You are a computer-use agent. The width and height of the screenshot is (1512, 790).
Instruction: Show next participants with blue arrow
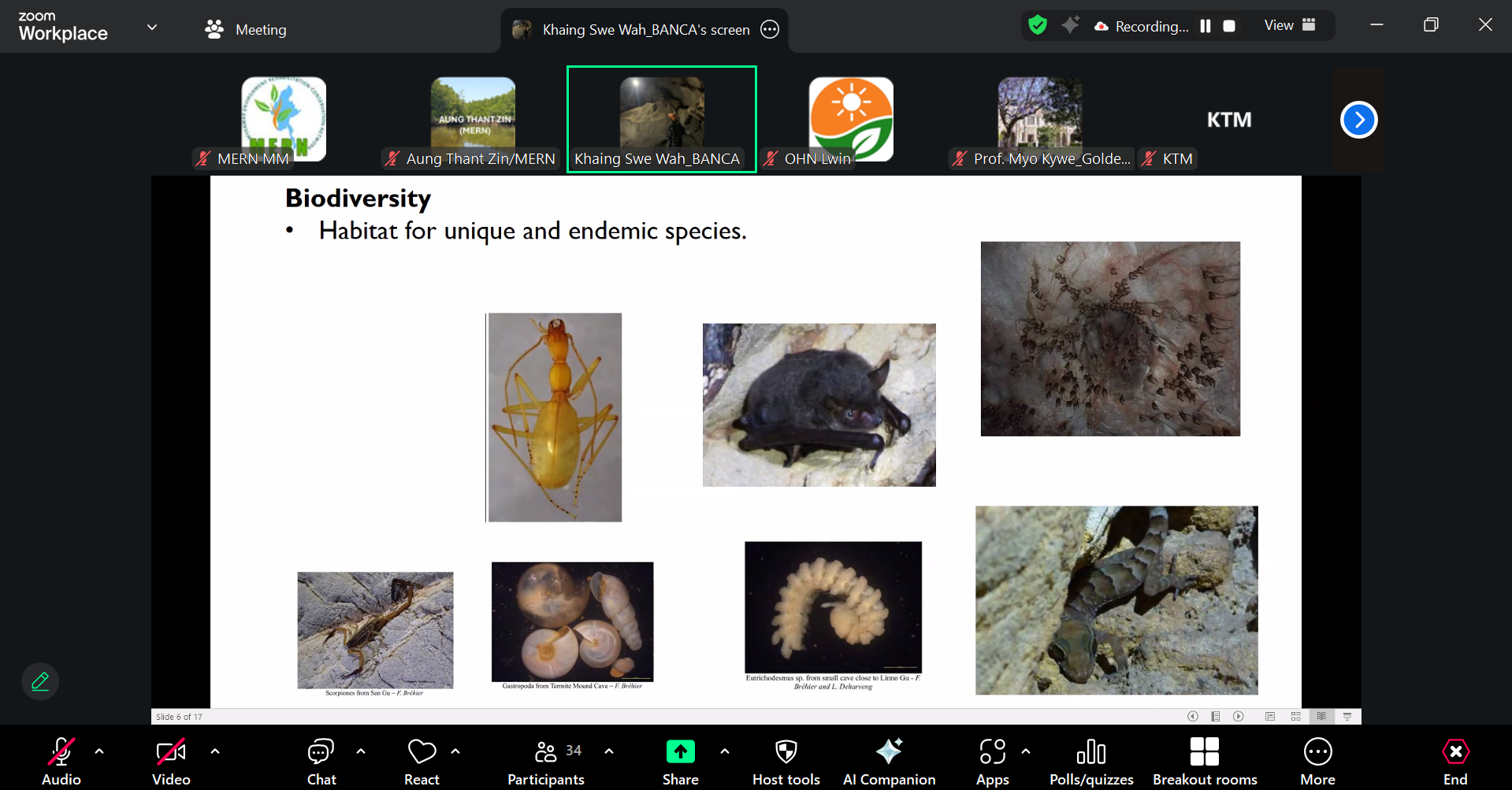(x=1358, y=120)
